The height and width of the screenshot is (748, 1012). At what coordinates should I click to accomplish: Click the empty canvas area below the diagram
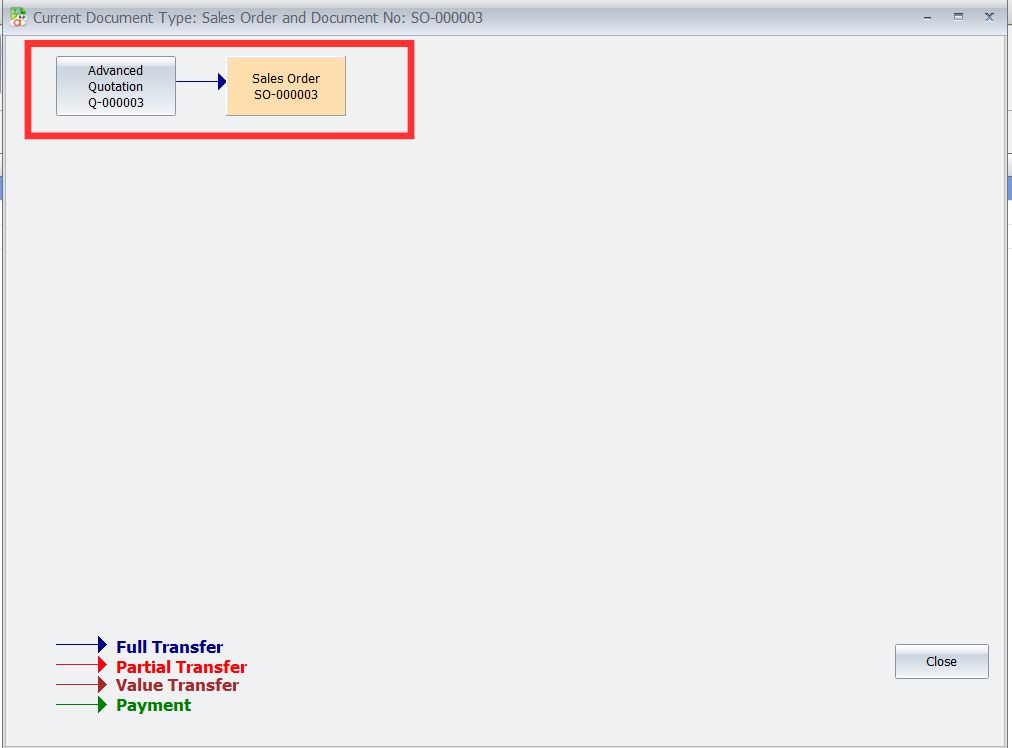(500, 400)
